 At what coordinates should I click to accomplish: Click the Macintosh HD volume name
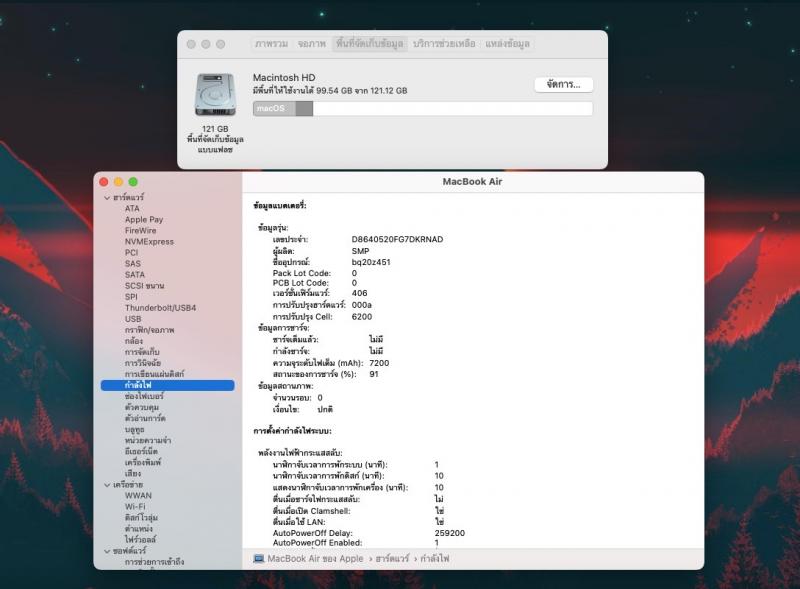(284, 78)
